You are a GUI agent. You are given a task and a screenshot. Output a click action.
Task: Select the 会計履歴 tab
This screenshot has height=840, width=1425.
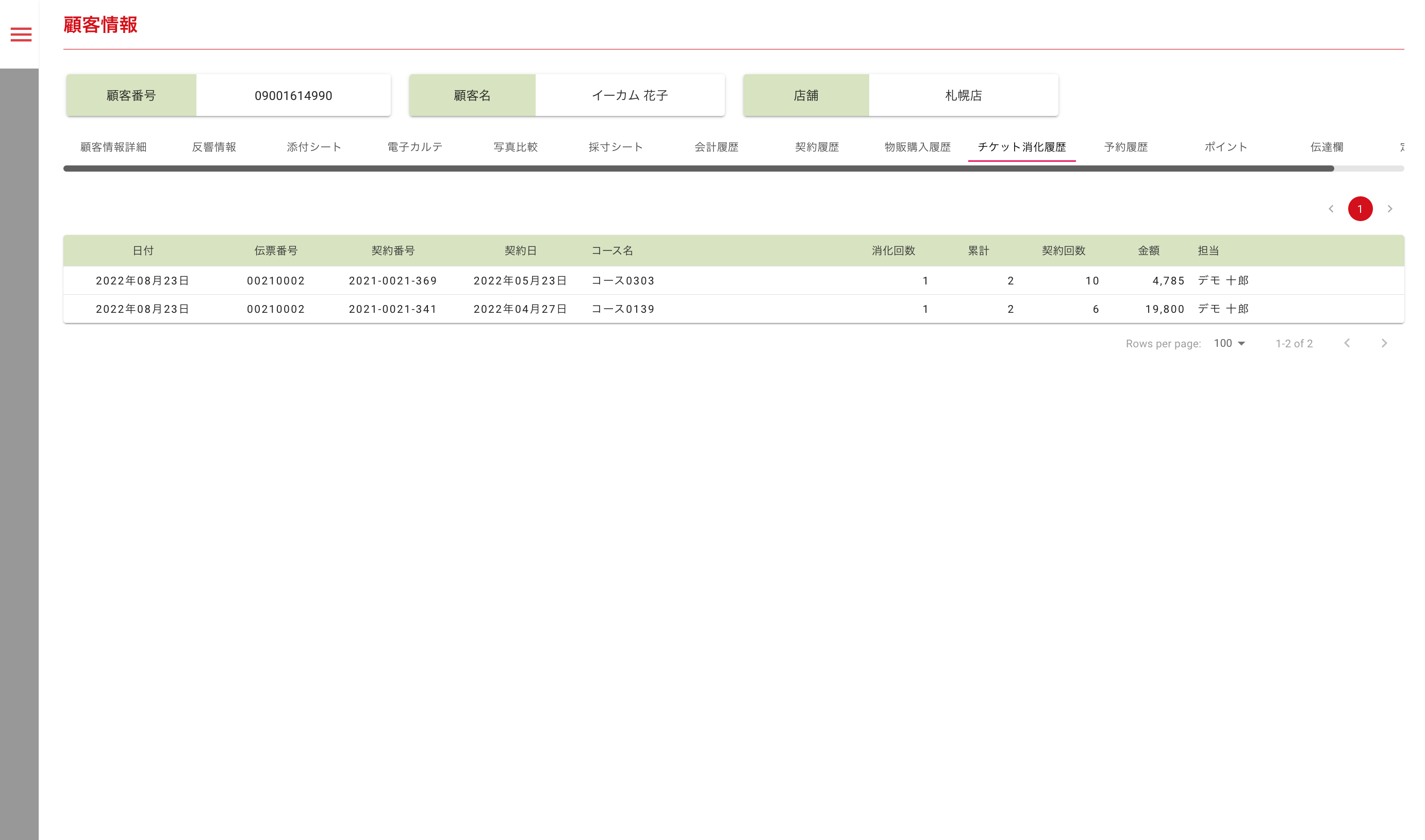tap(716, 147)
